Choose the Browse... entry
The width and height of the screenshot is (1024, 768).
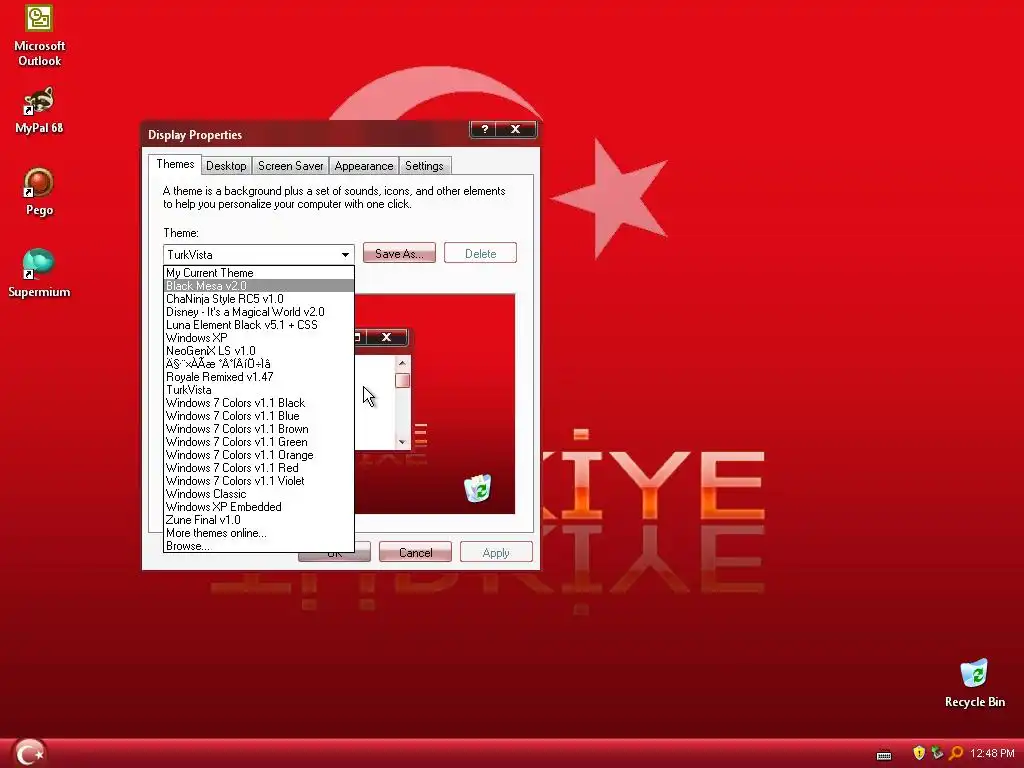click(x=259, y=546)
